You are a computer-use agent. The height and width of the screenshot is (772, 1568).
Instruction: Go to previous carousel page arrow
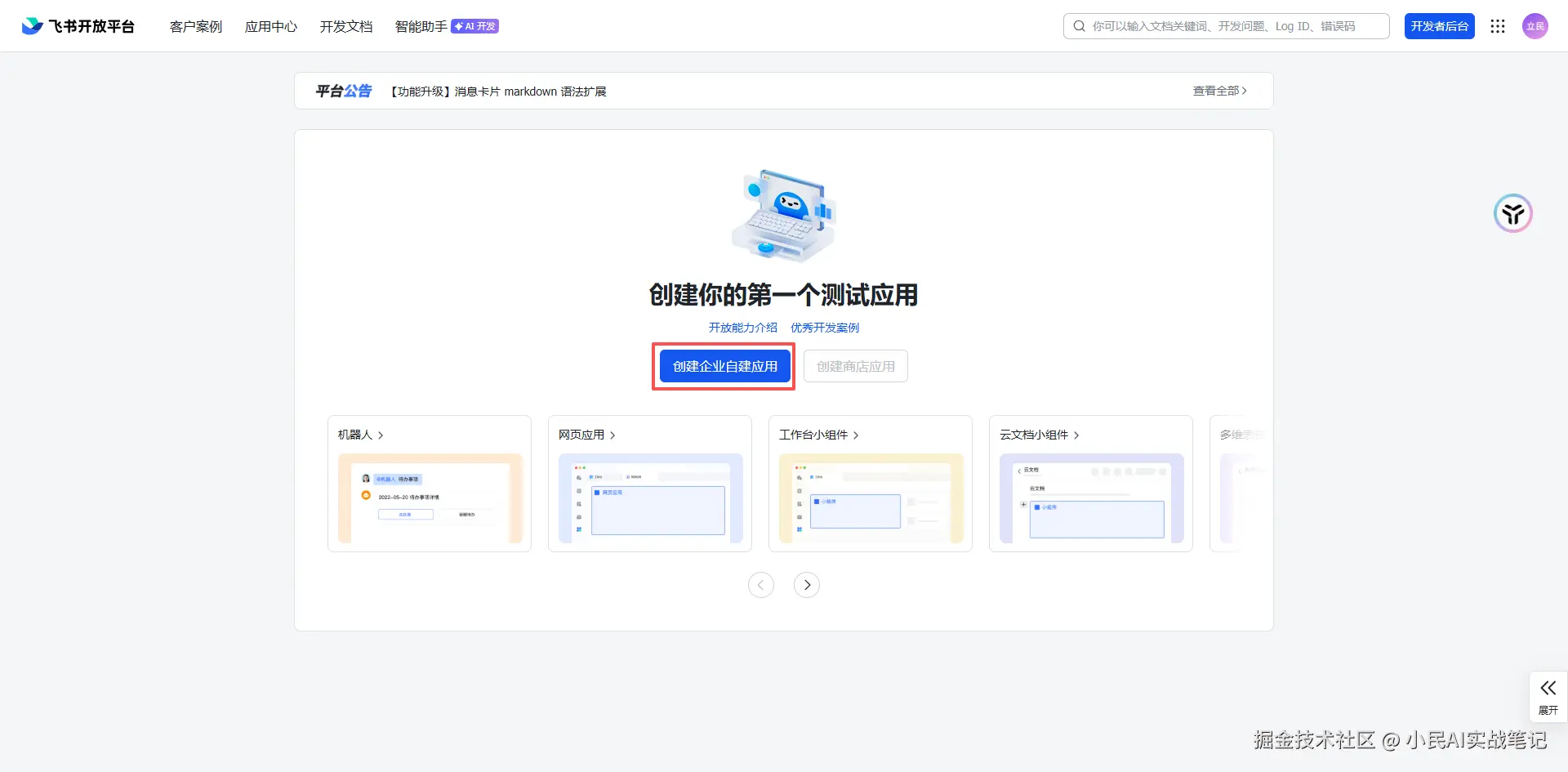tap(761, 585)
